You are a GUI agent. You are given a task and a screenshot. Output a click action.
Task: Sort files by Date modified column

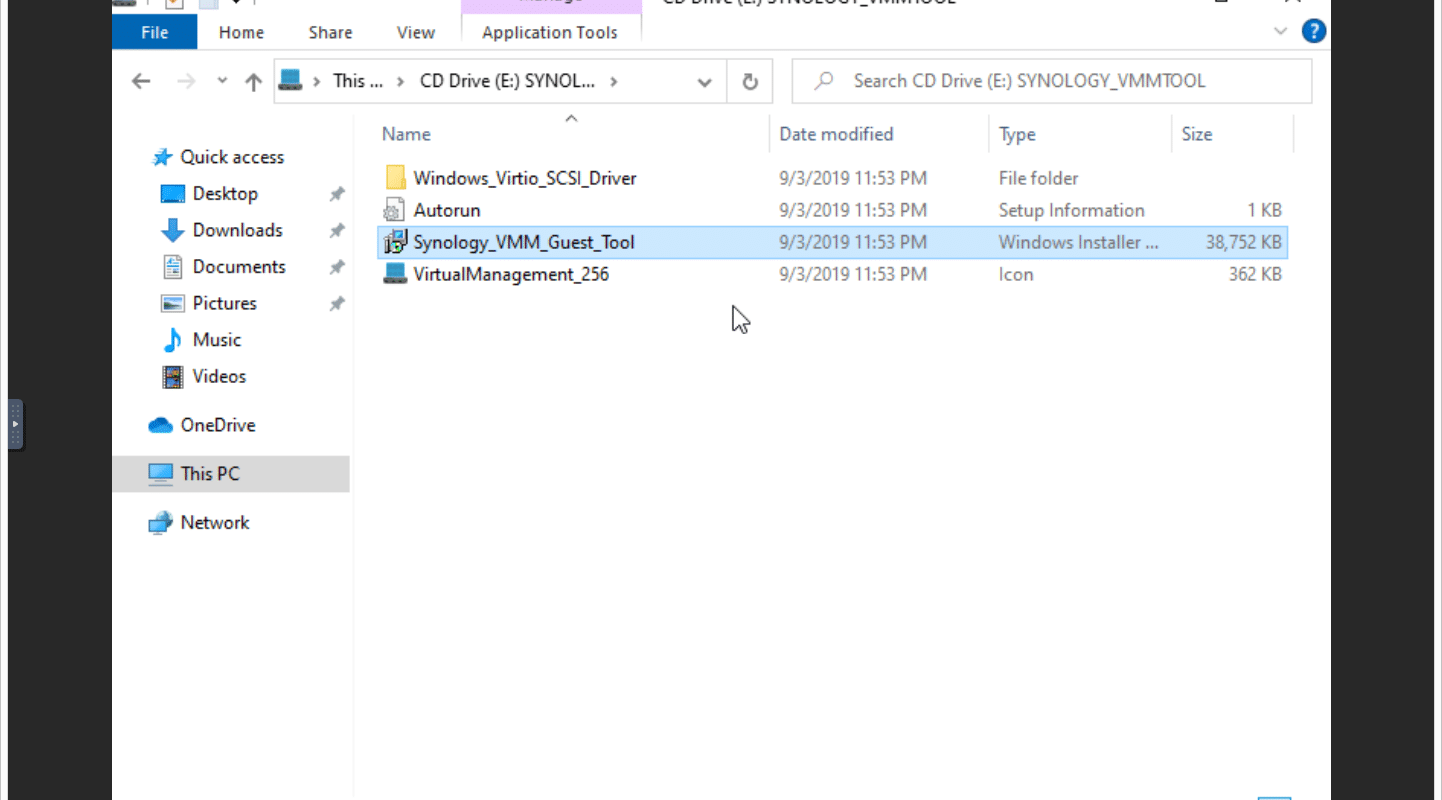(x=836, y=134)
